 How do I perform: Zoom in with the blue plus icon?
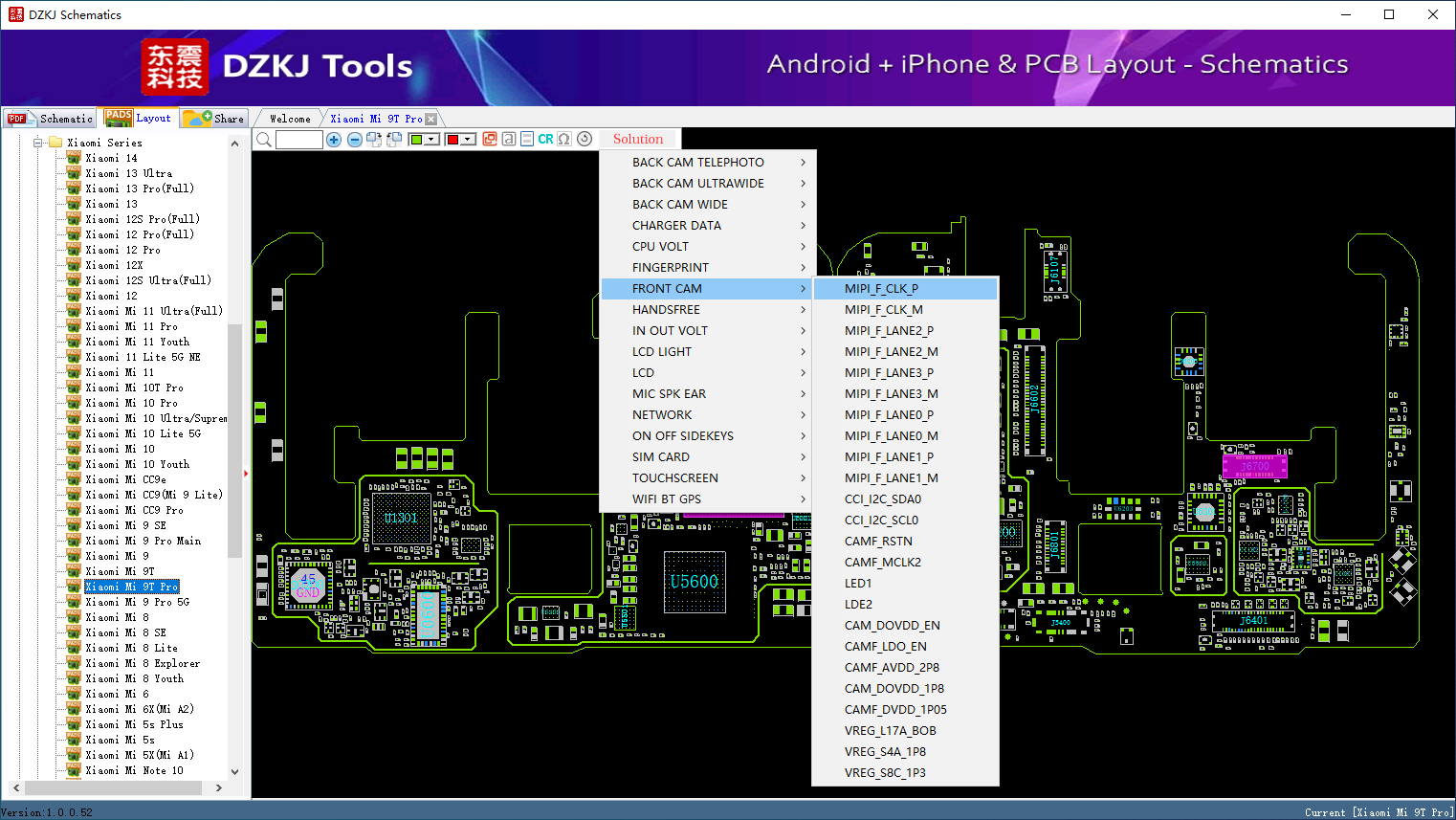pos(334,140)
